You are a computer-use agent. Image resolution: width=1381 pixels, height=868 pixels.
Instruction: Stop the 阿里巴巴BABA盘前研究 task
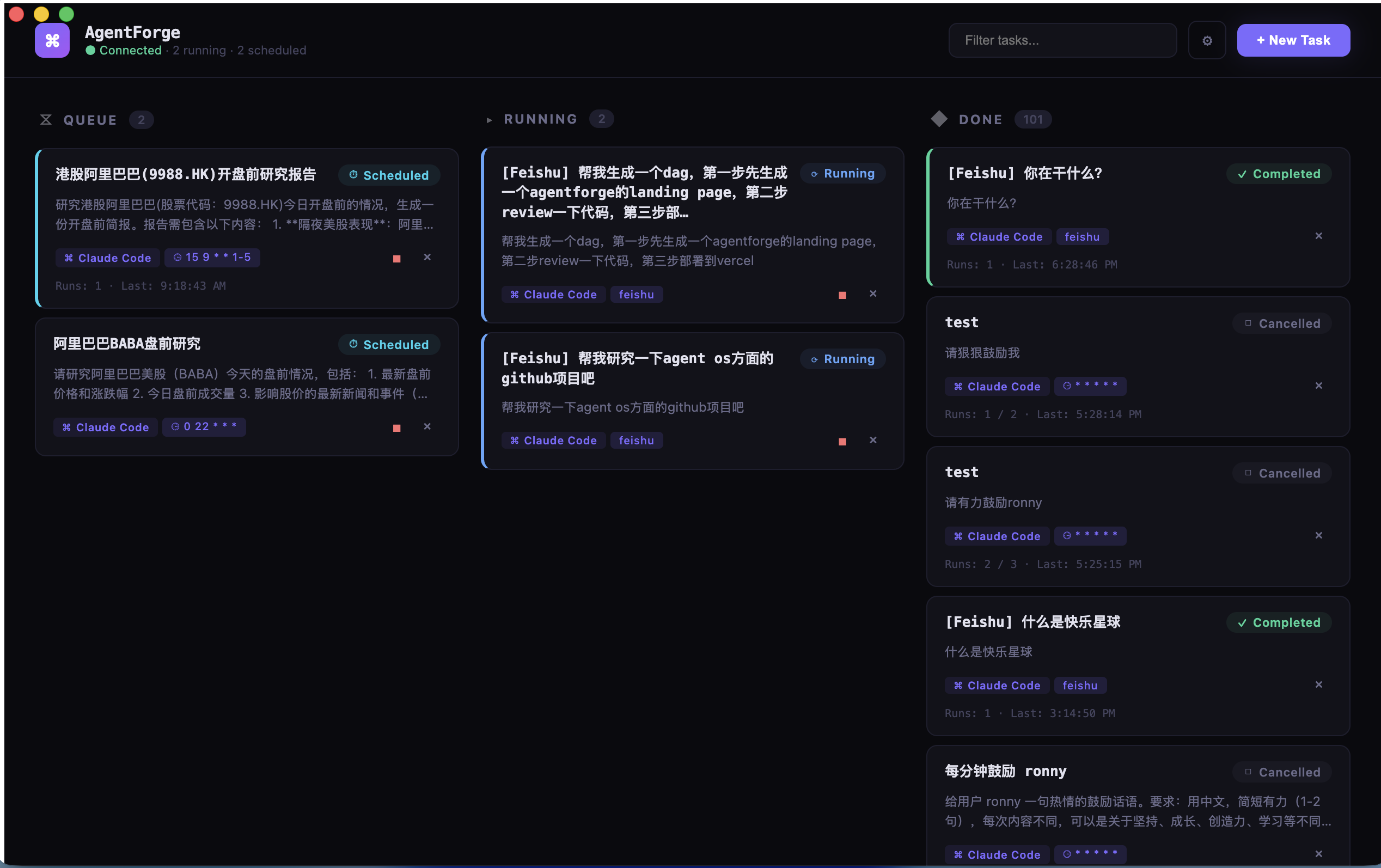tap(396, 427)
